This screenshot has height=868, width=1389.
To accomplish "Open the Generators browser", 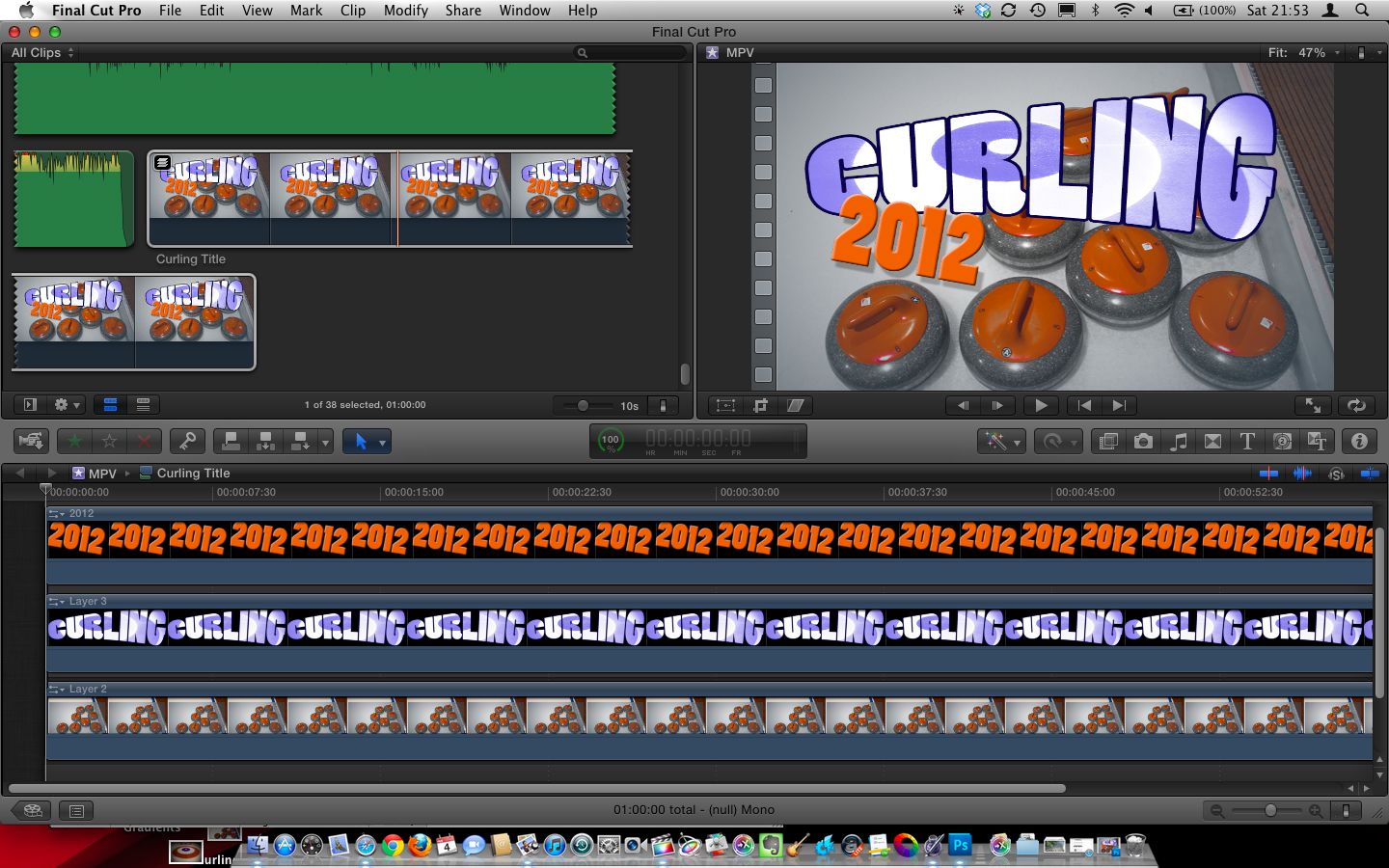I will point(1282,442).
